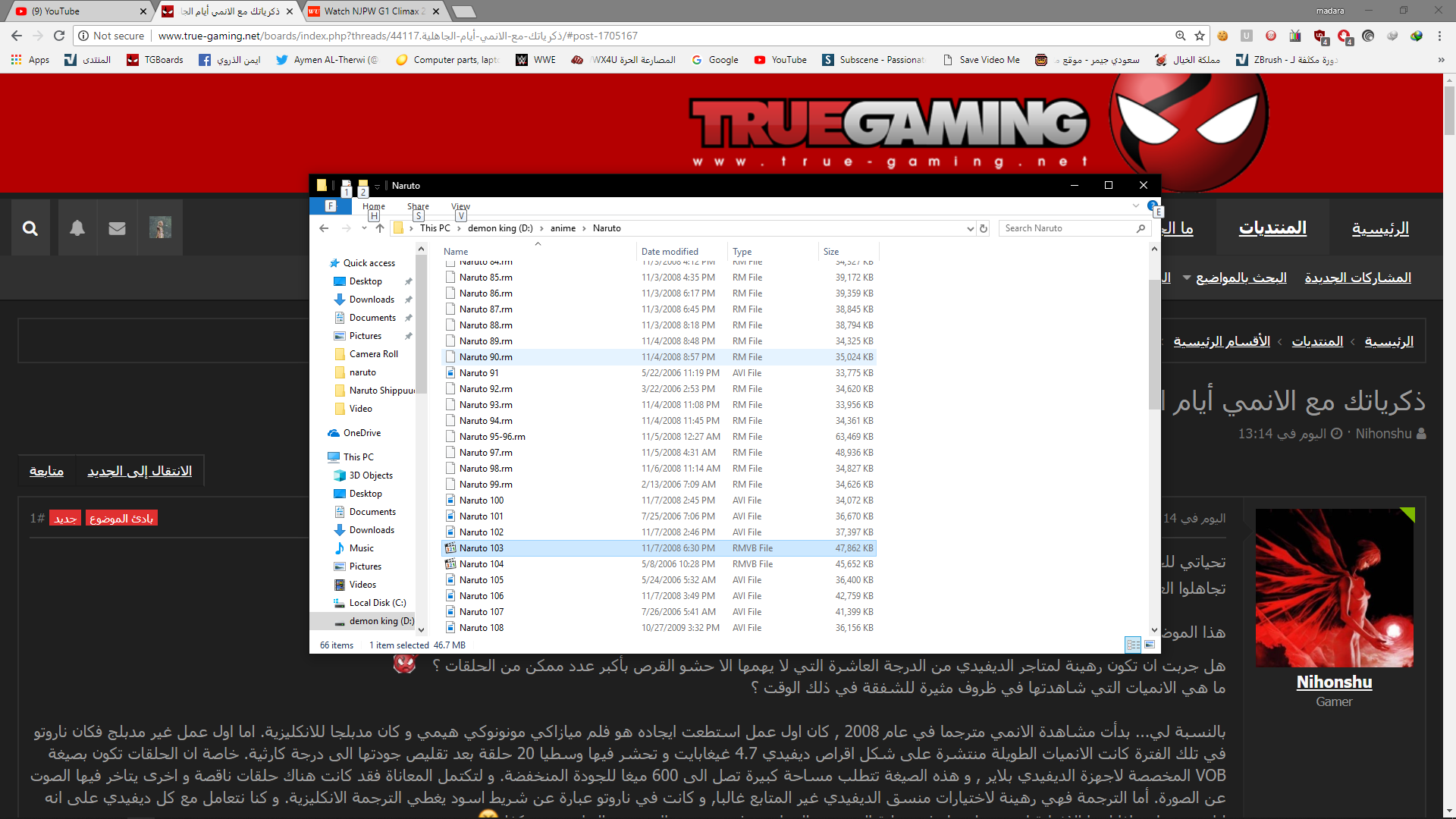The width and height of the screenshot is (1456, 819).
Task: Open Chrome's three-dot menu
Action: [x=1441, y=36]
